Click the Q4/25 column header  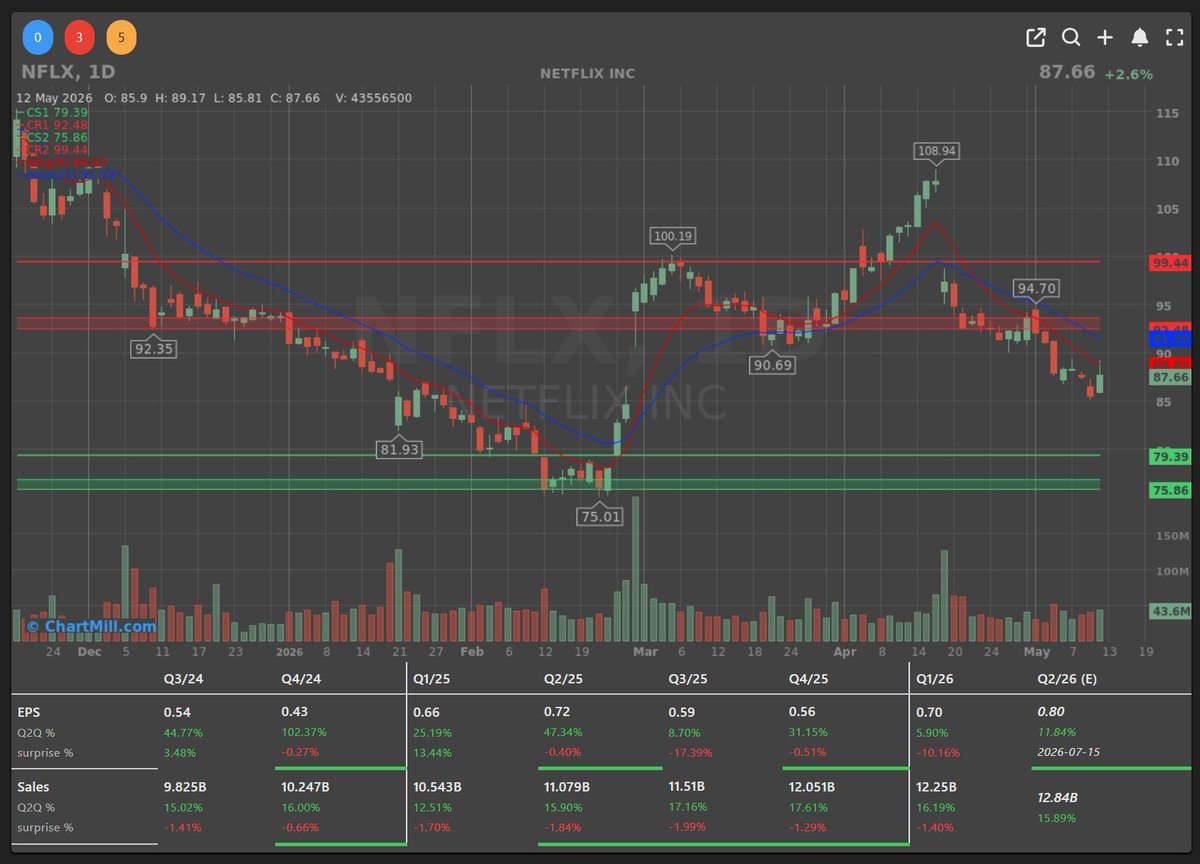(x=807, y=679)
